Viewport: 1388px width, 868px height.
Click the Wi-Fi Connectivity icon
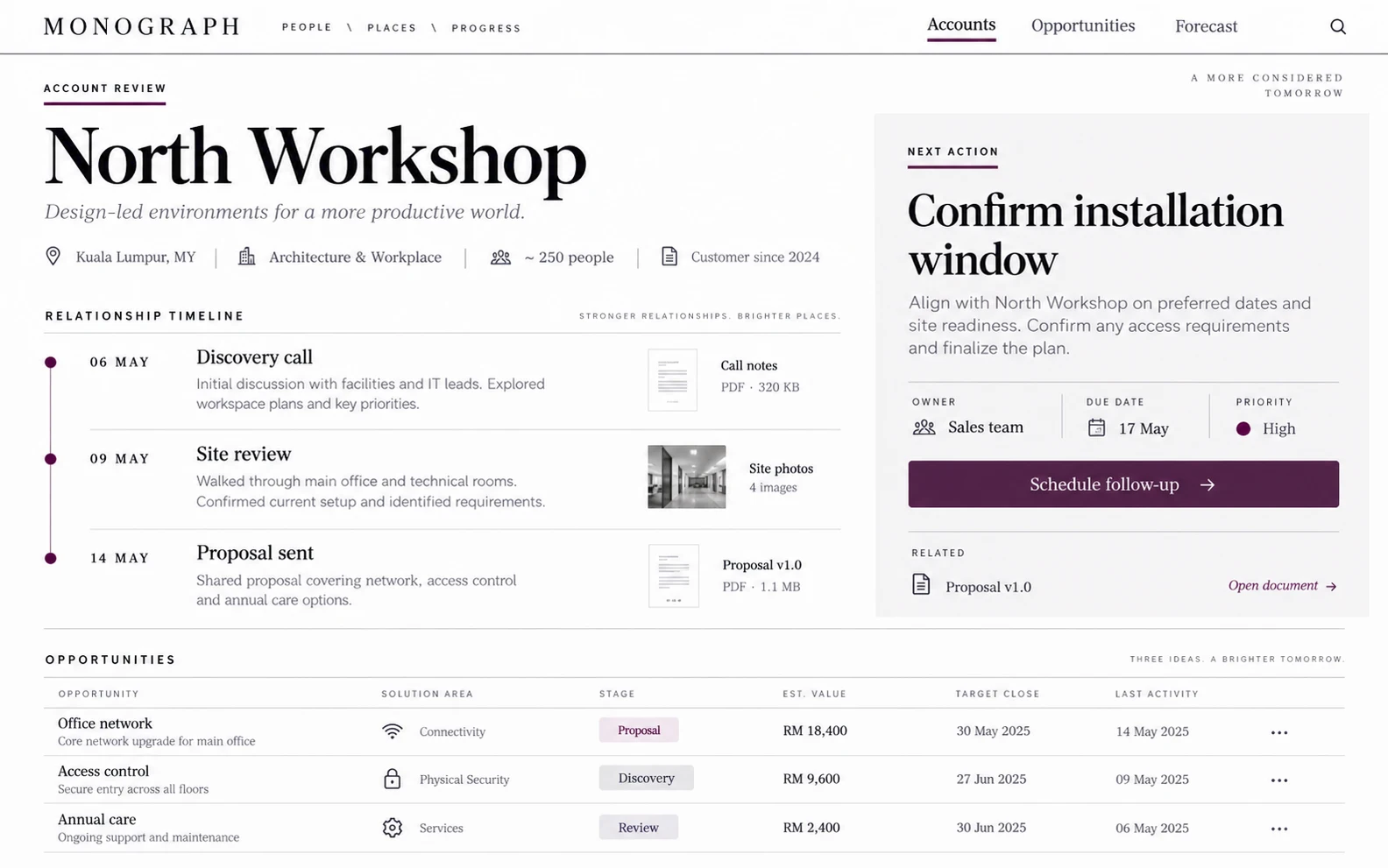(393, 730)
